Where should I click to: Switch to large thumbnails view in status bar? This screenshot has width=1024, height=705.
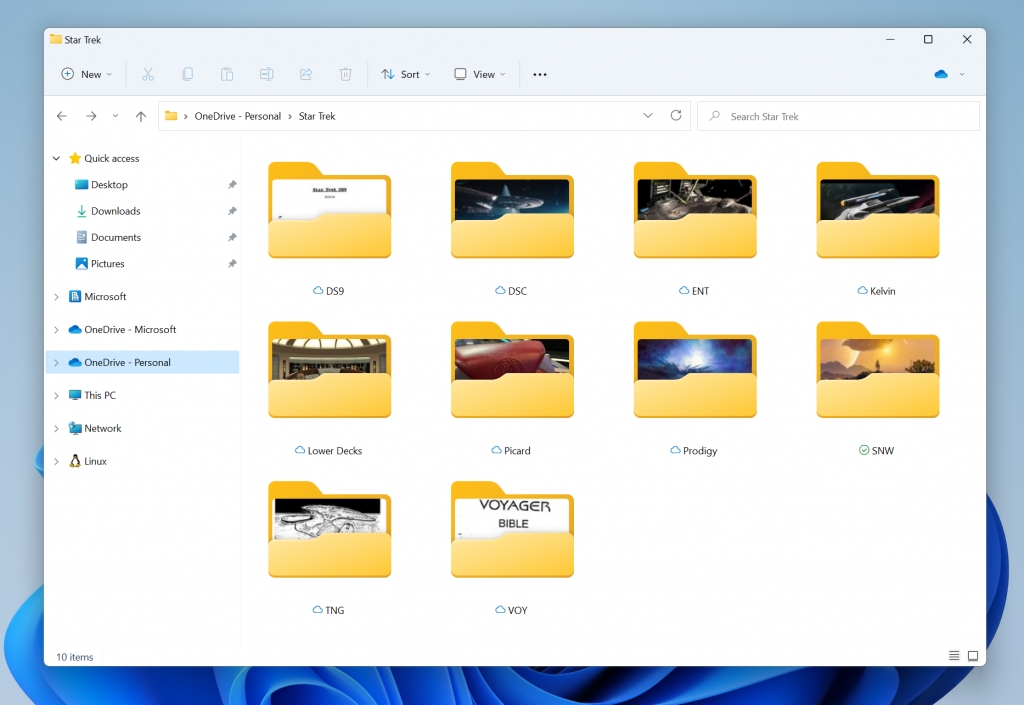(972, 656)
